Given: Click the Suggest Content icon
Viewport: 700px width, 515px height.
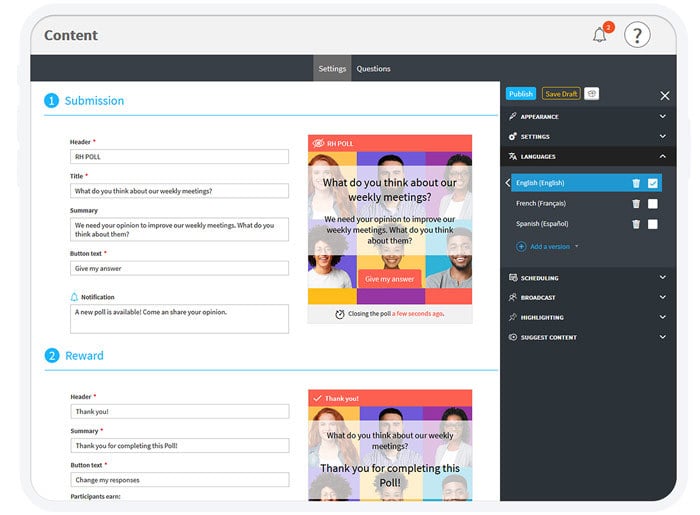Looking at the screenshot, I should point(513,337).
